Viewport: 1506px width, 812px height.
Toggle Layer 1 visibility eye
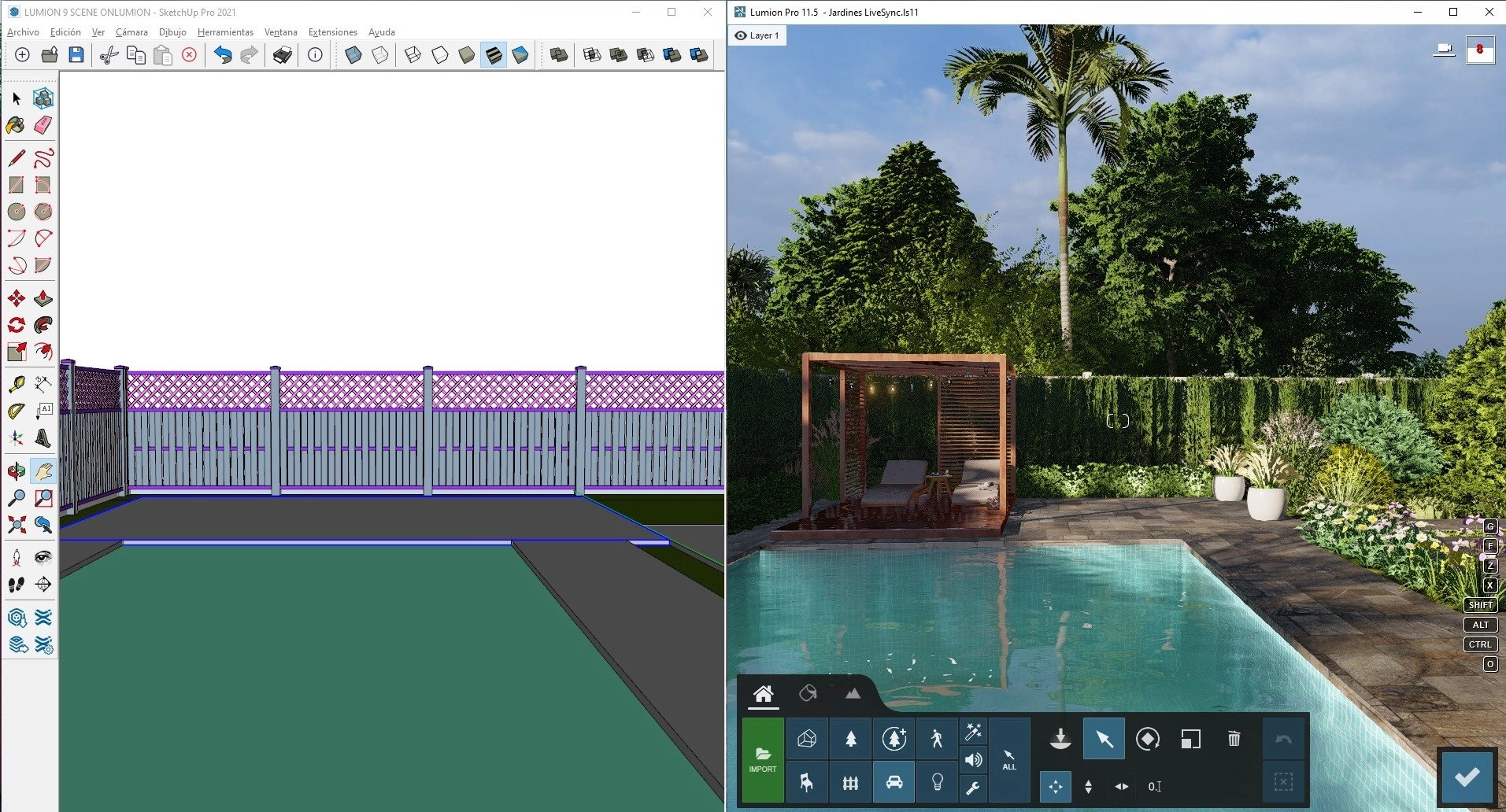click(x=741, y=35)
